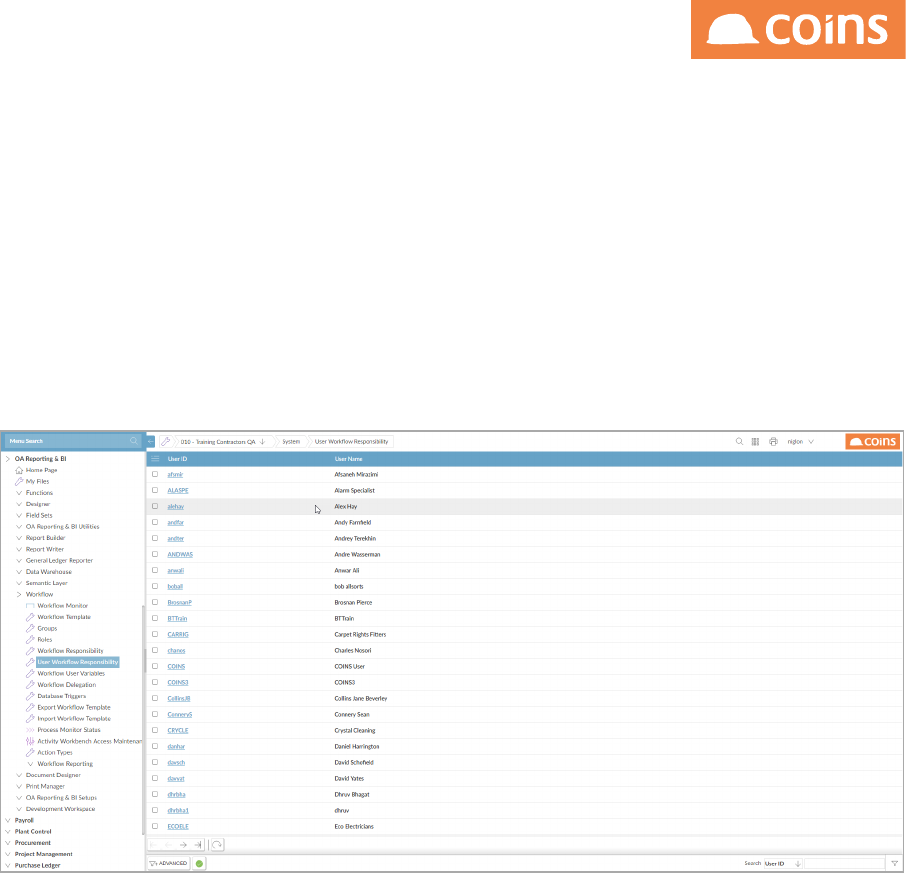Open the andfar user link
Viewport: 906px width, 873px height.
pyautogui.click(x=176, y=522)
